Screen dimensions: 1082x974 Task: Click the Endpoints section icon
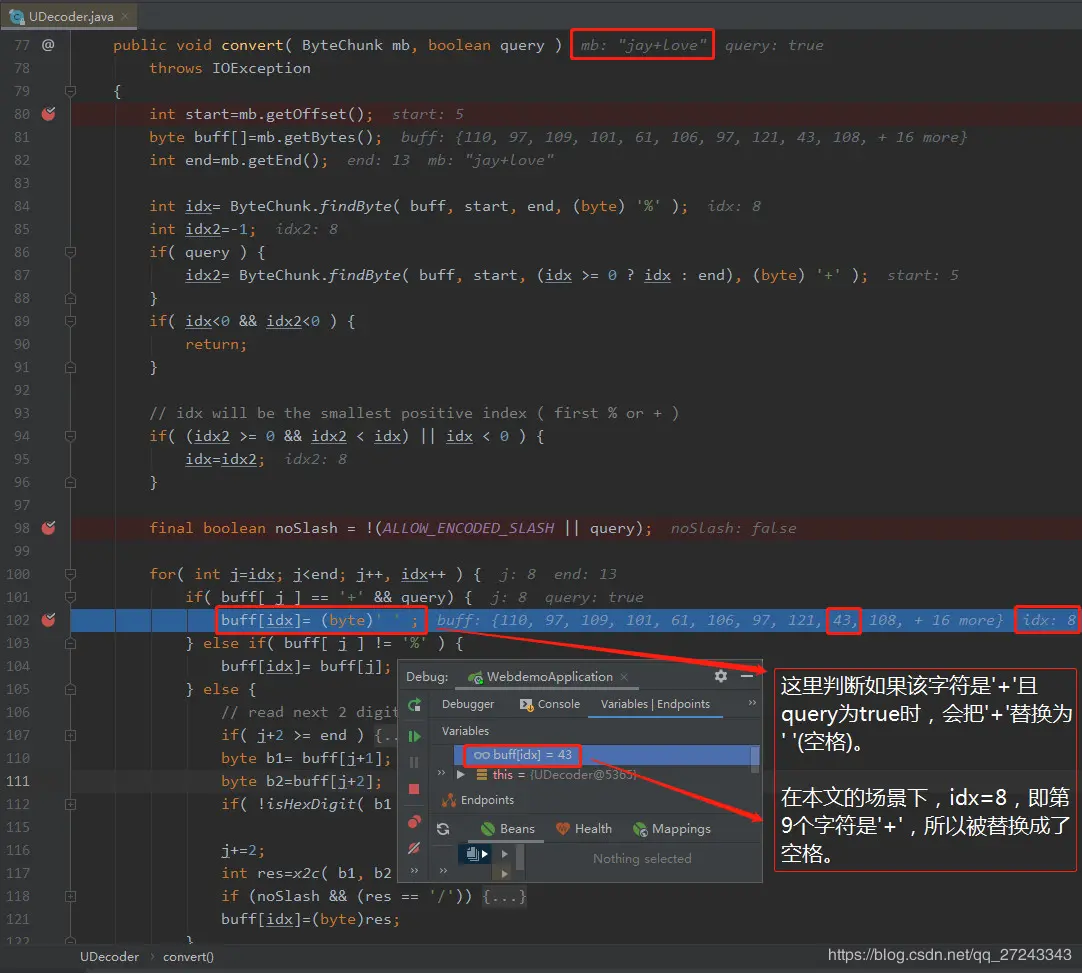(x=449, y=800)
